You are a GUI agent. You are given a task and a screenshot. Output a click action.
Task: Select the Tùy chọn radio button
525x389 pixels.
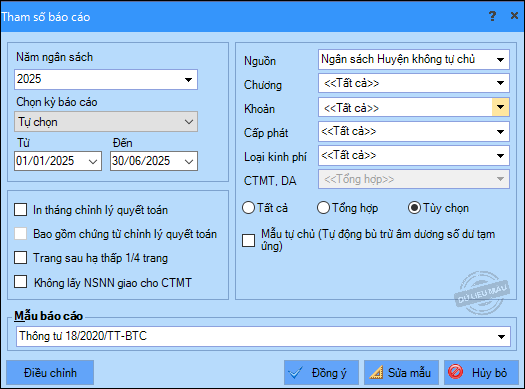[415, 208]
